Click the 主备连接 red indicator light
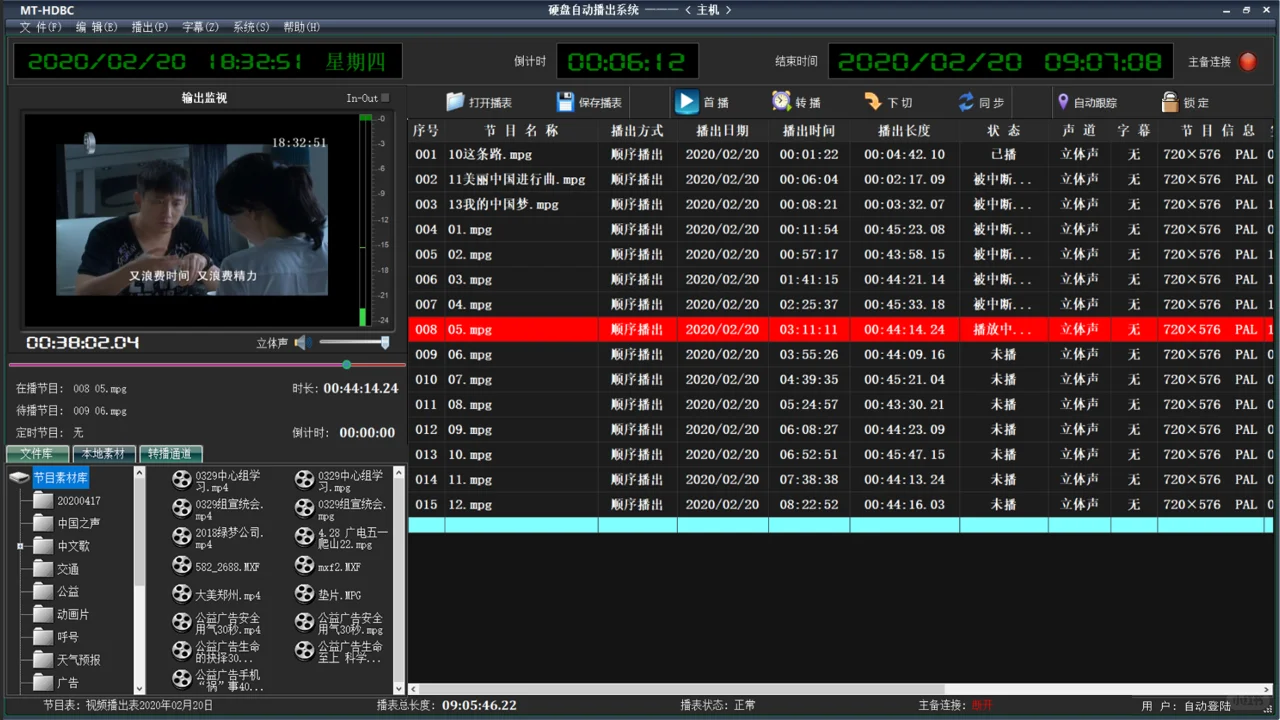1280x720 pixels. tap(1248, 62)
